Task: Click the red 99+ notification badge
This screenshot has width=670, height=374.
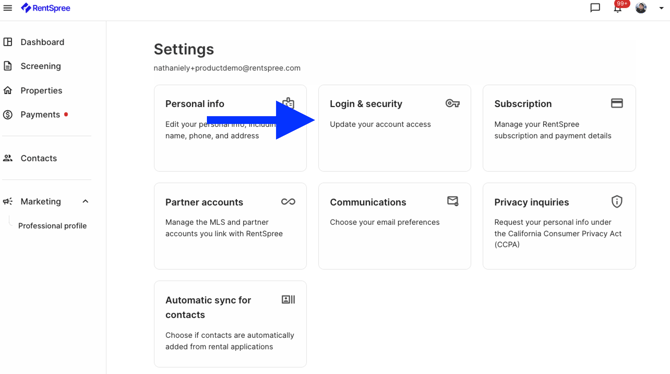Action: click(622, 4)
